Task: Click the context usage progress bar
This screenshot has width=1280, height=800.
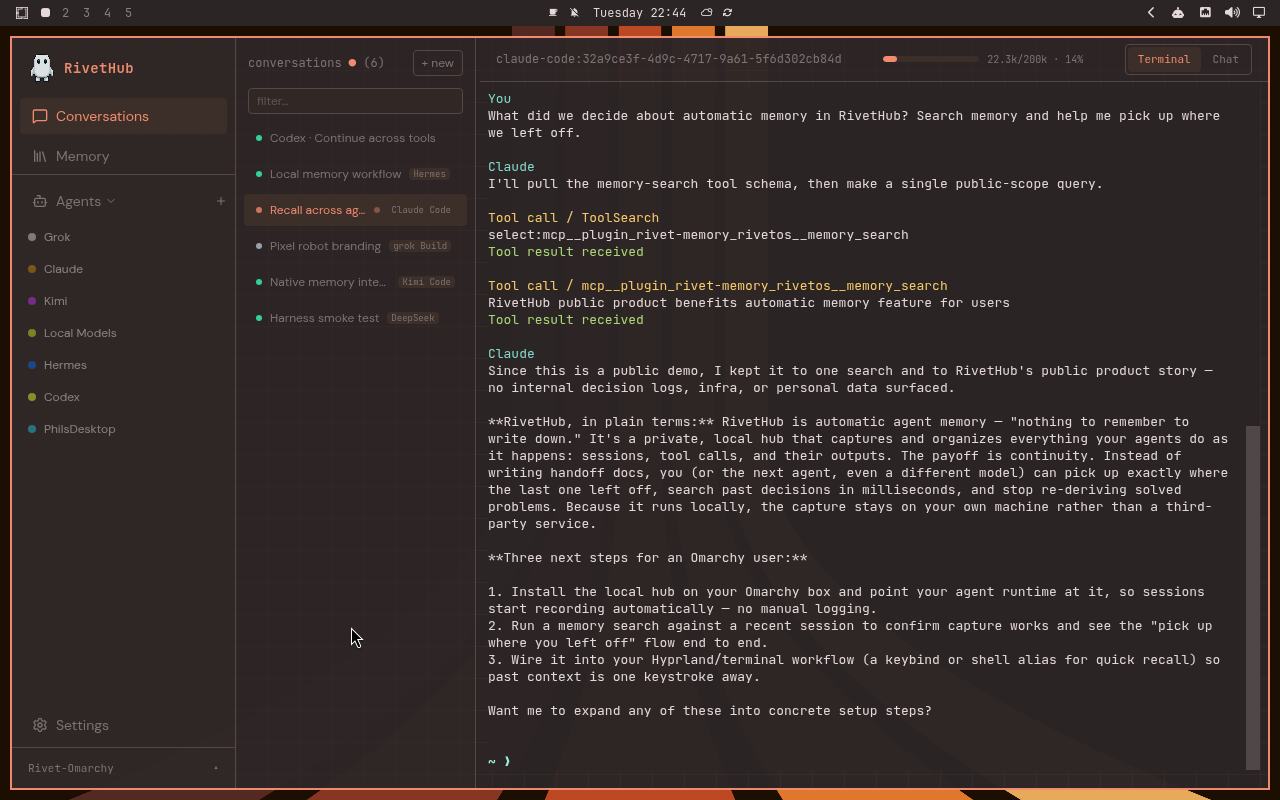Action: click(x=930, y=59)
